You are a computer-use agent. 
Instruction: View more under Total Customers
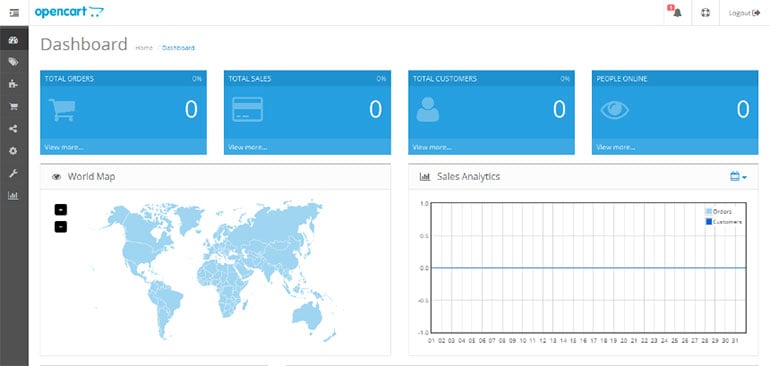pos(432,147)
